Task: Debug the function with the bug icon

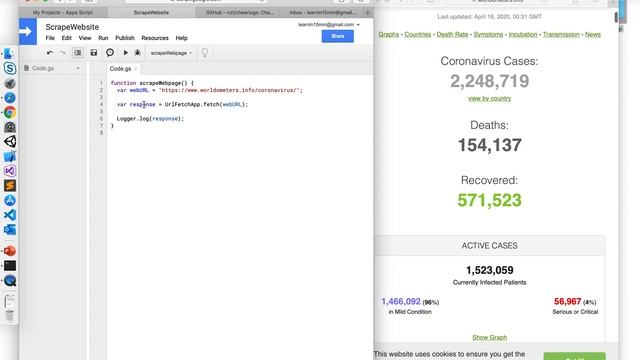Action: pyautogui.click(x=138, y=53)
